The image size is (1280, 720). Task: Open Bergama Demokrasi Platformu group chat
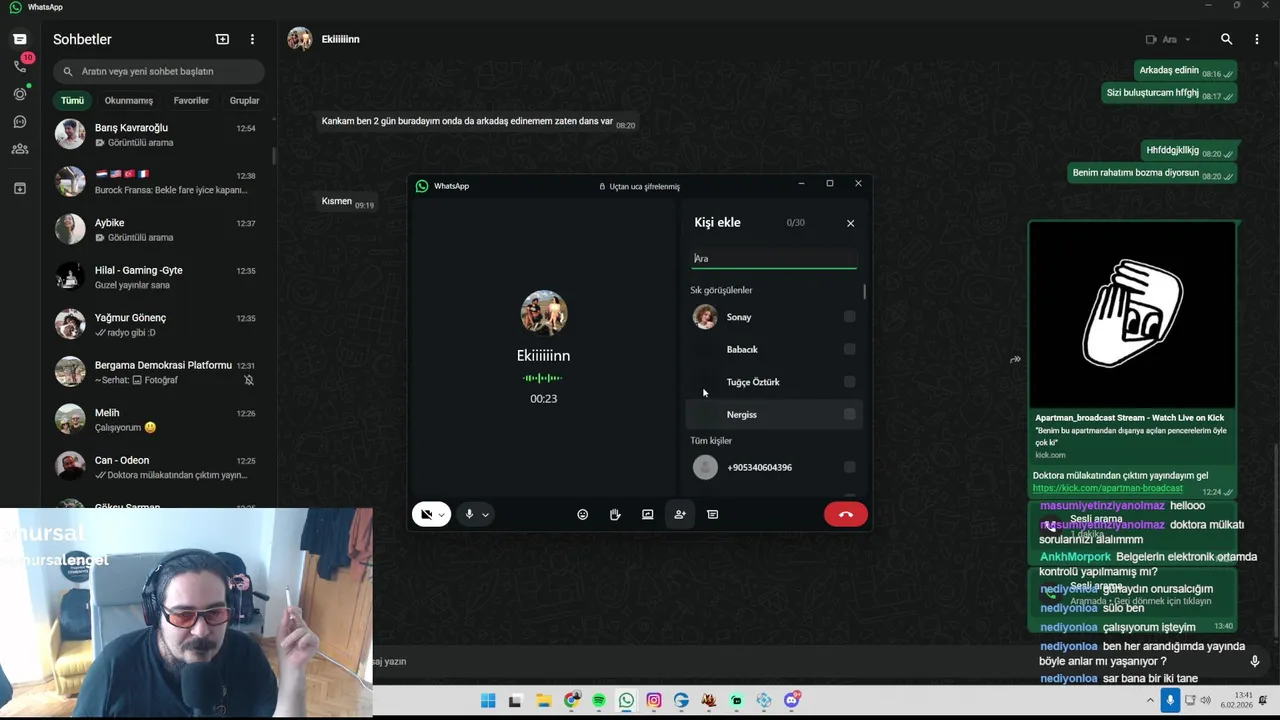click(x=158, y=372)
